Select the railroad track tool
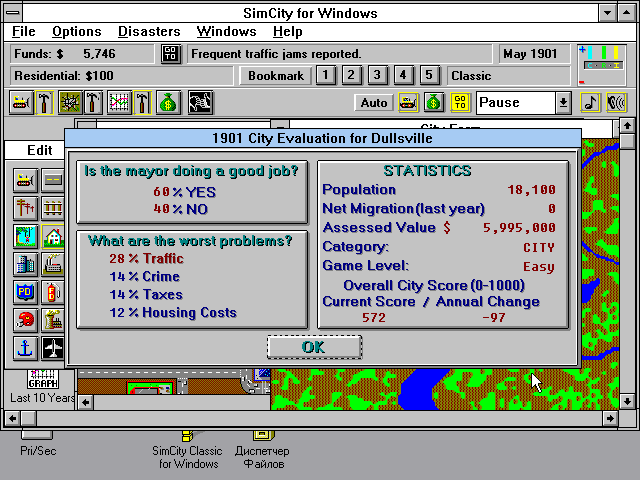Viewport: 640px width, 480px height. pos(53,208)
